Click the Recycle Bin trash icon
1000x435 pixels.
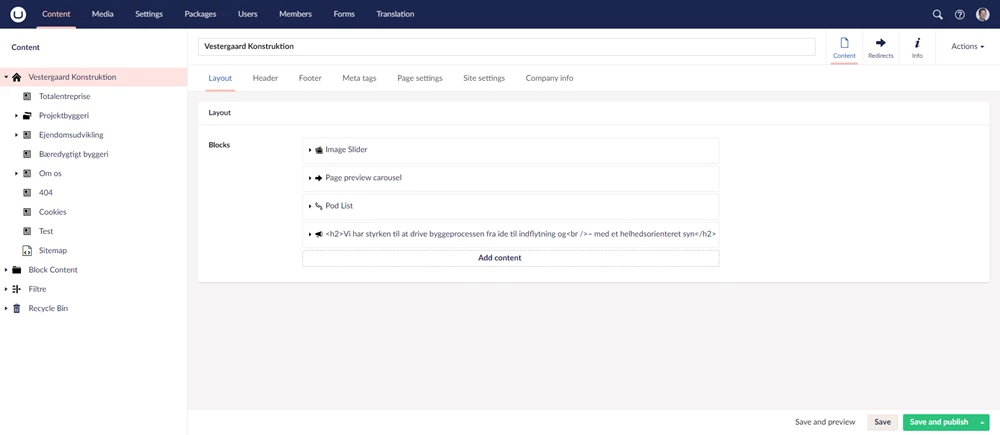pos(16,308)
